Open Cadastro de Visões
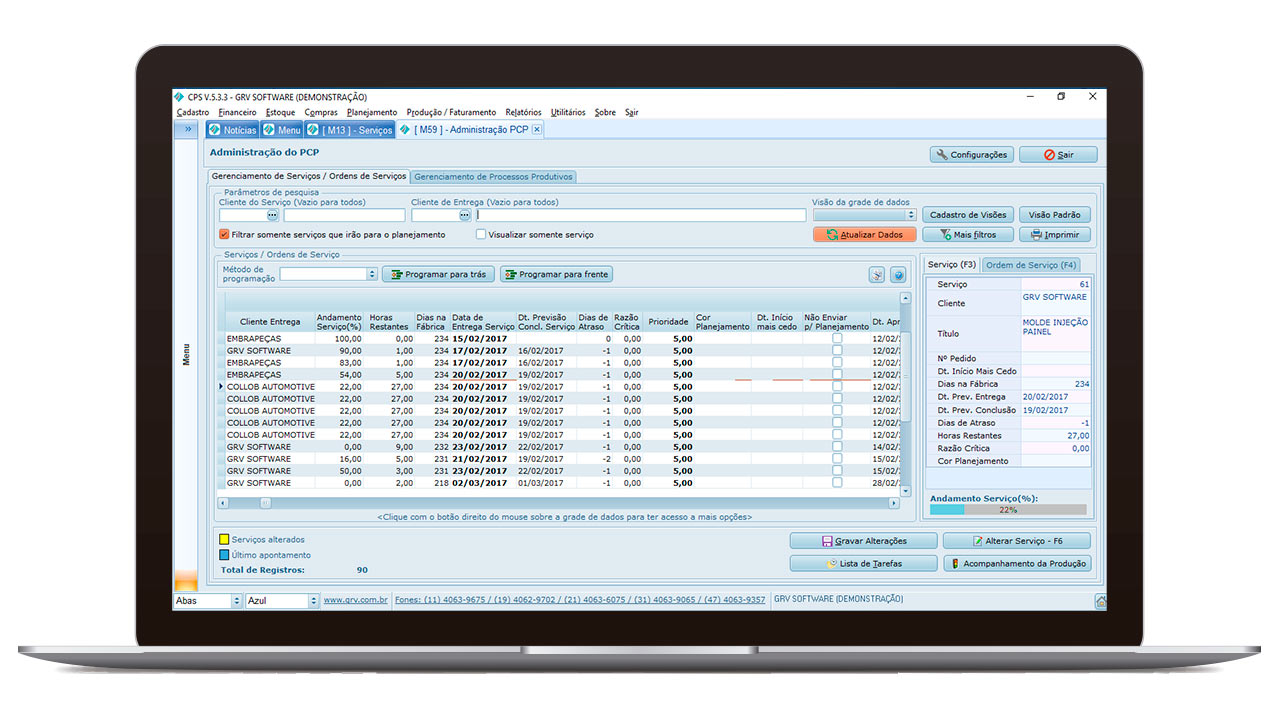This screenshot has height=720, width=1280. click(x=968, y=215)
